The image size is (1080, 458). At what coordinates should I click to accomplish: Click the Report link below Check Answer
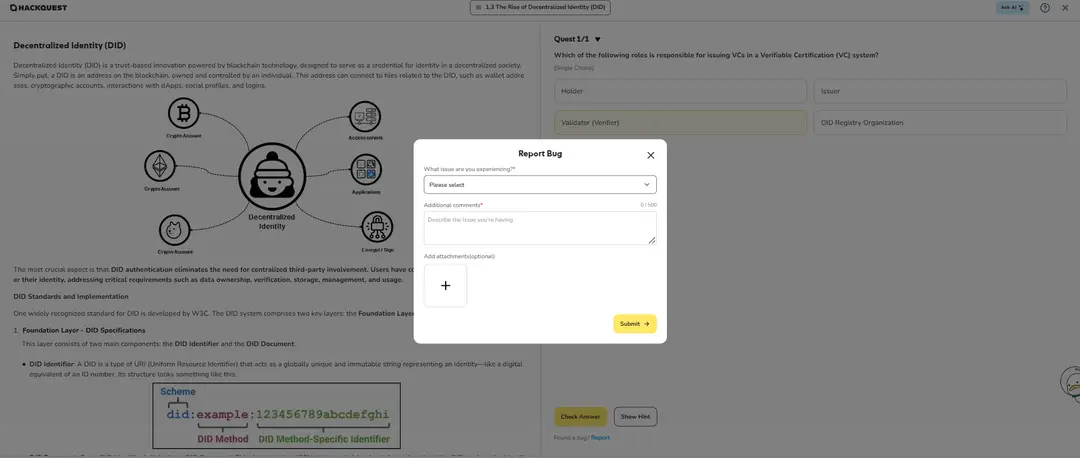point(600,437)
